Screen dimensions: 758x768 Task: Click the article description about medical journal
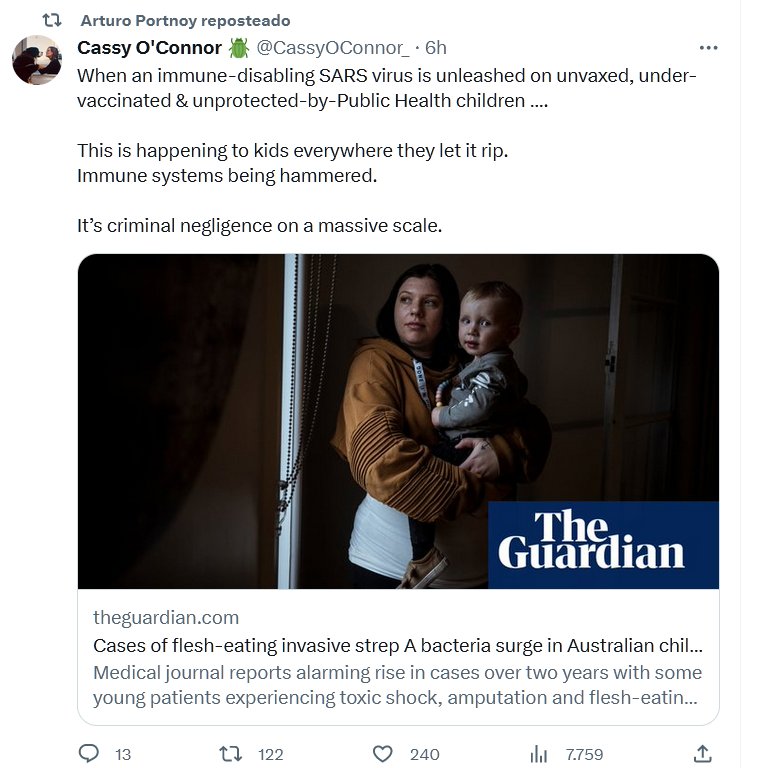[397, 684]
